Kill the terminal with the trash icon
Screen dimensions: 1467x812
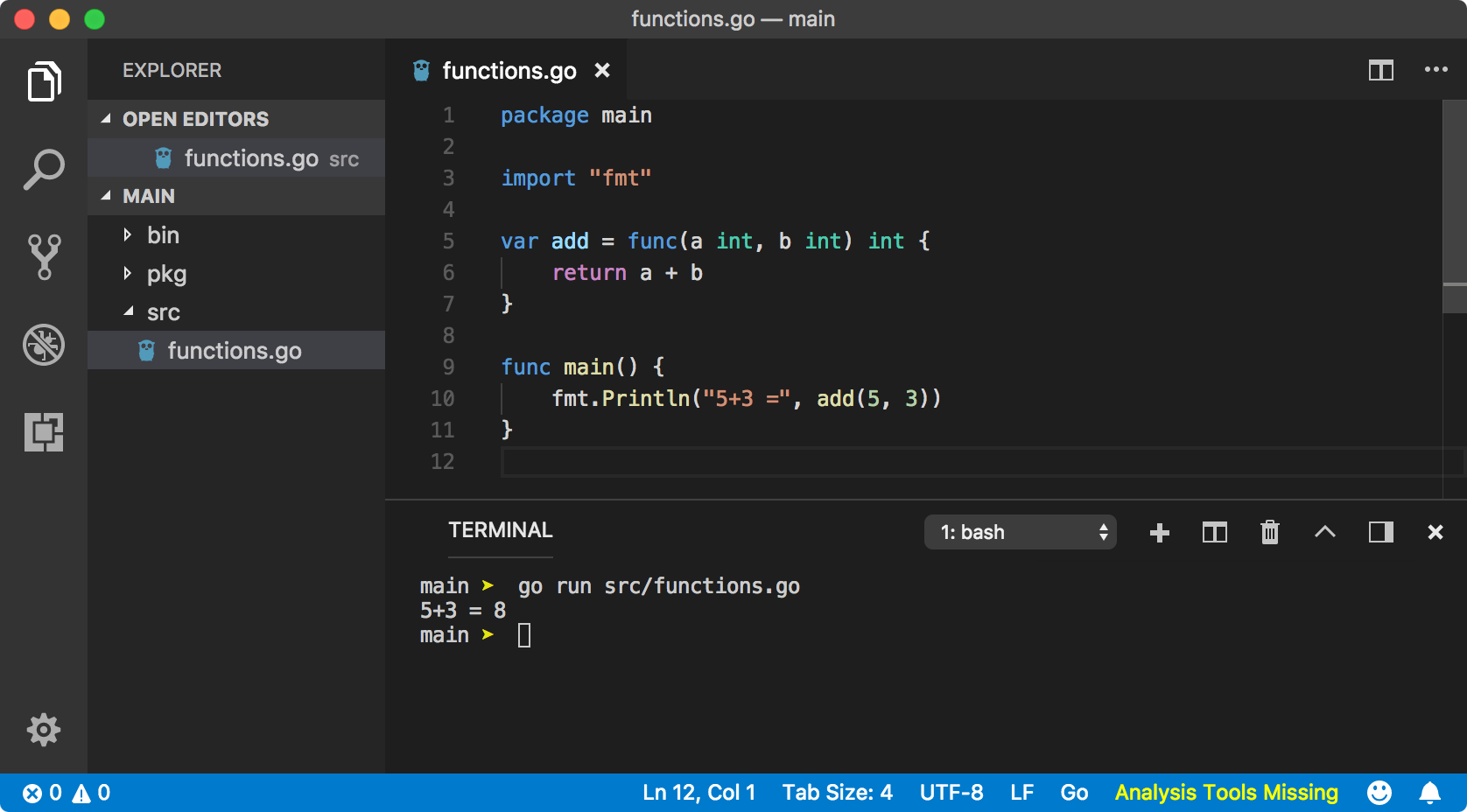[x=1271, y=531]
